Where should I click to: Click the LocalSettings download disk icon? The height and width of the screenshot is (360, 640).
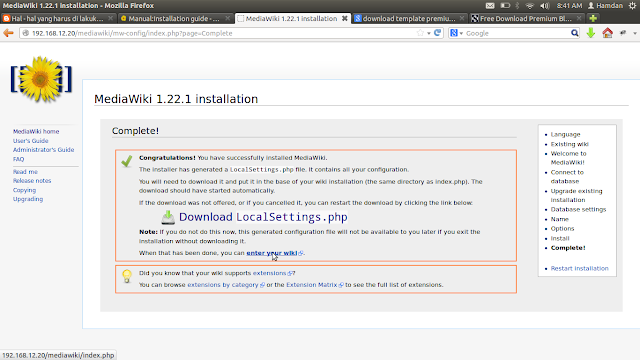pos(168,217)
